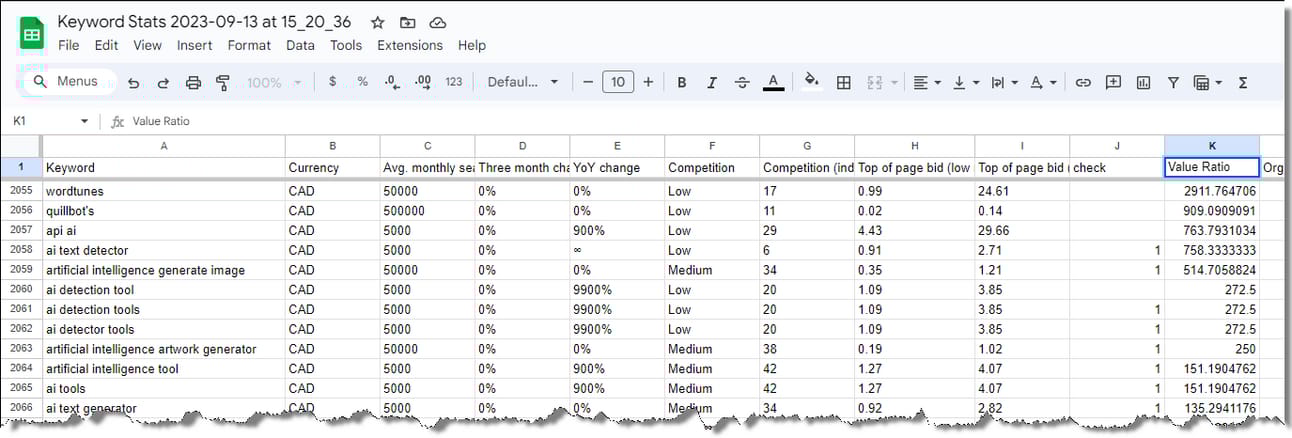1292x438 pixels.
Task: Insert a link
Action: (x=1082, y=82)
